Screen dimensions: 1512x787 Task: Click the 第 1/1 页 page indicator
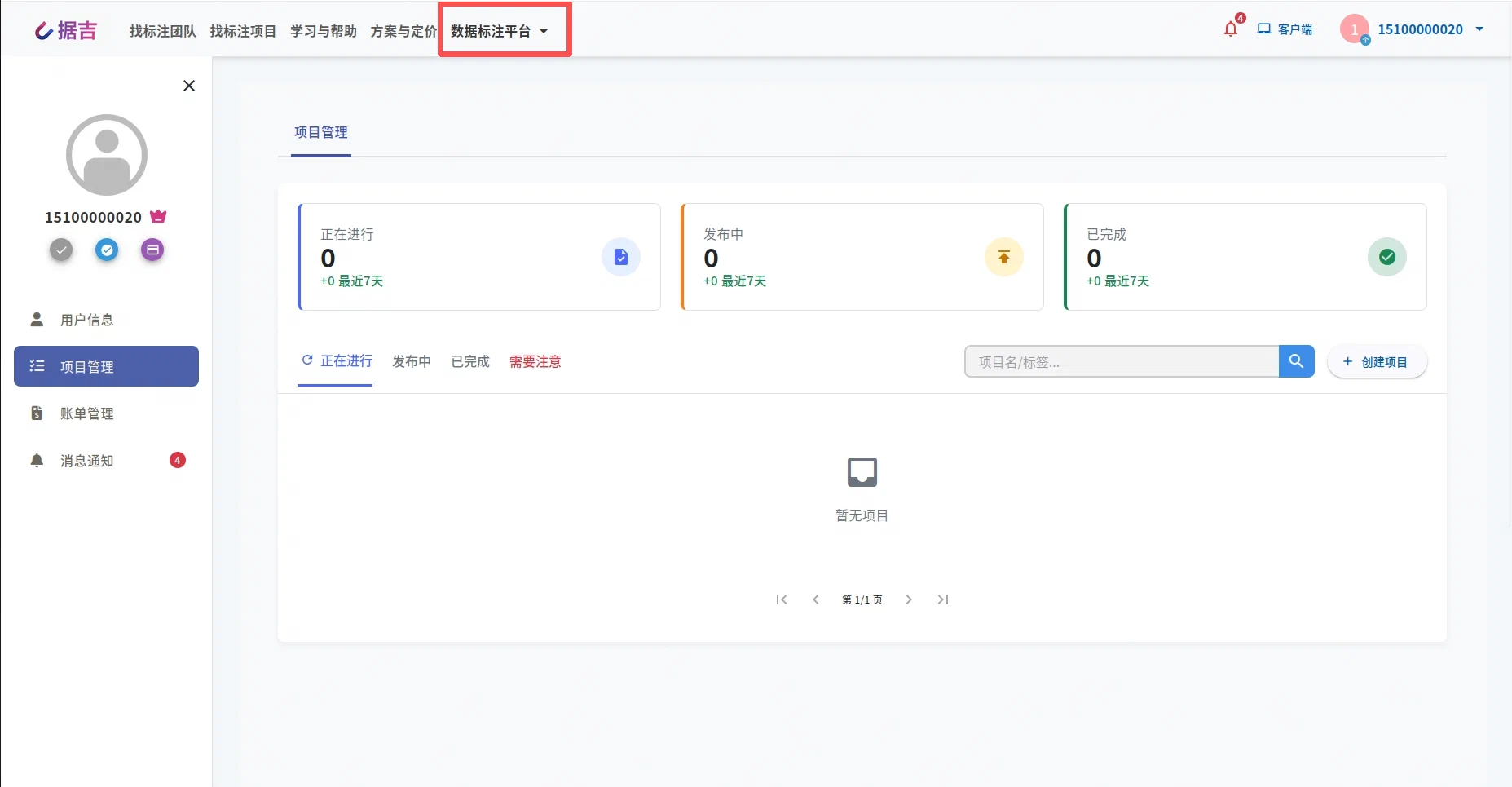[862, 599]
